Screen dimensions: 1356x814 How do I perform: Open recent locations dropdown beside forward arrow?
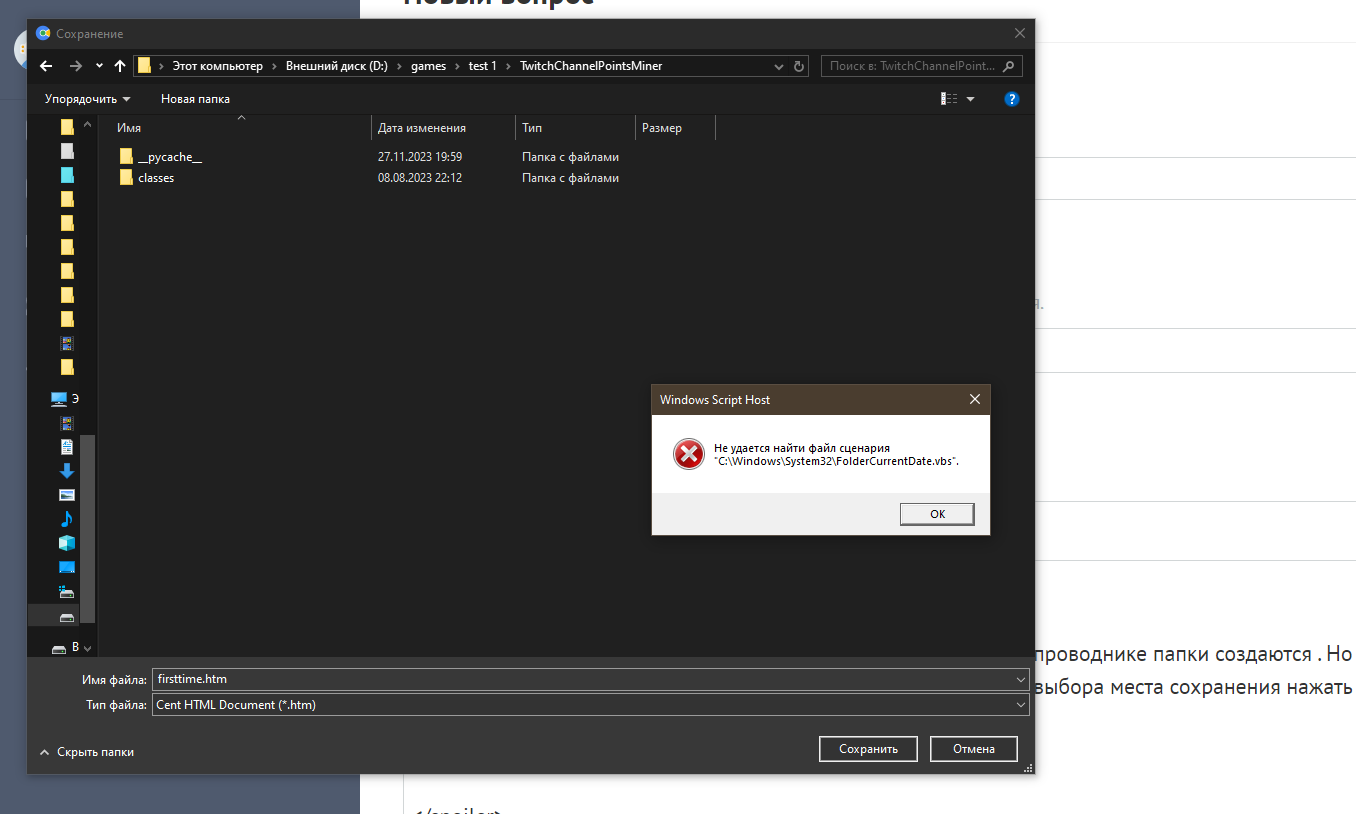point(99,66)
